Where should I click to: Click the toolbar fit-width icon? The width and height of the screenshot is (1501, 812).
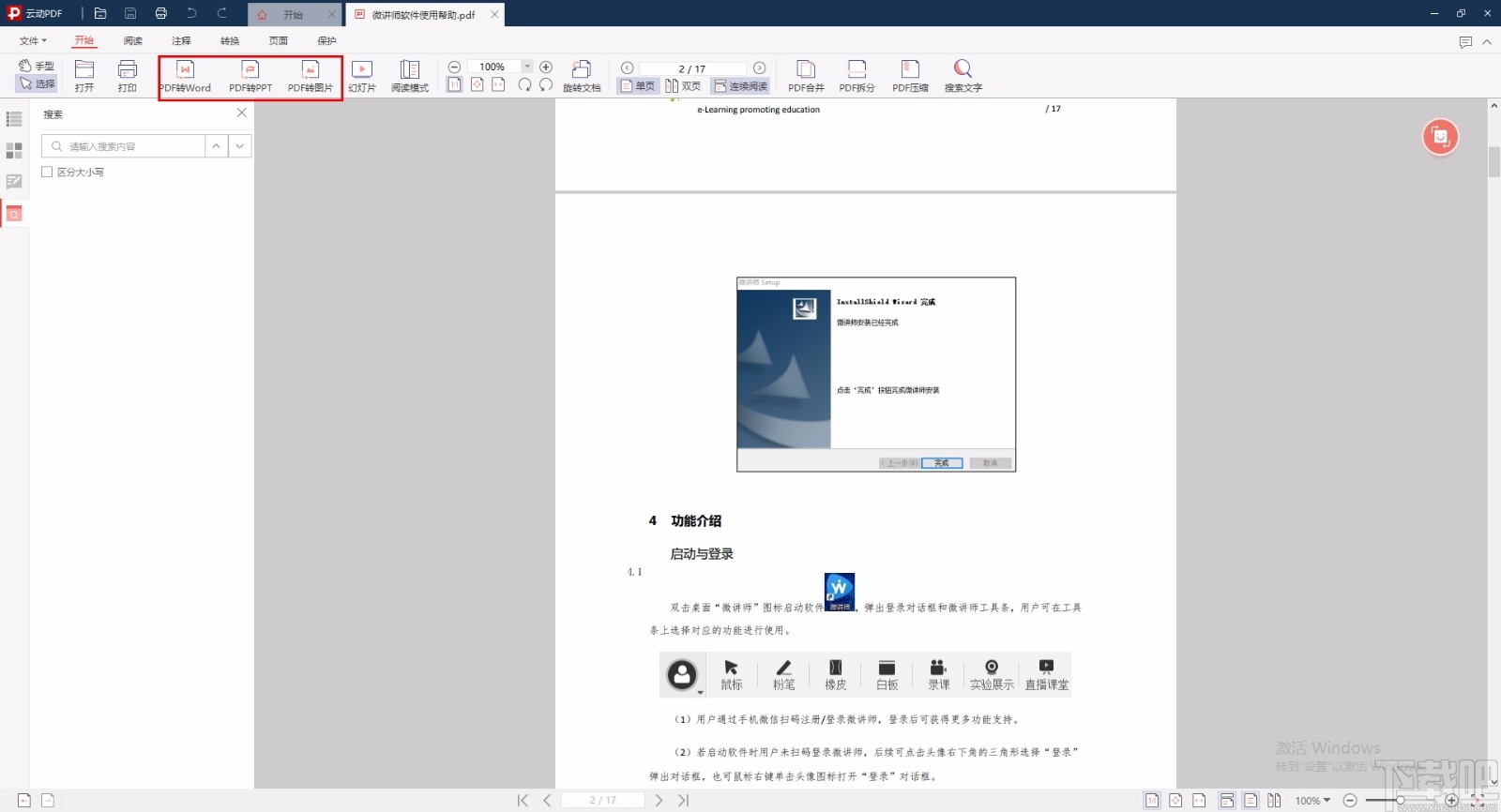(498, 84)
